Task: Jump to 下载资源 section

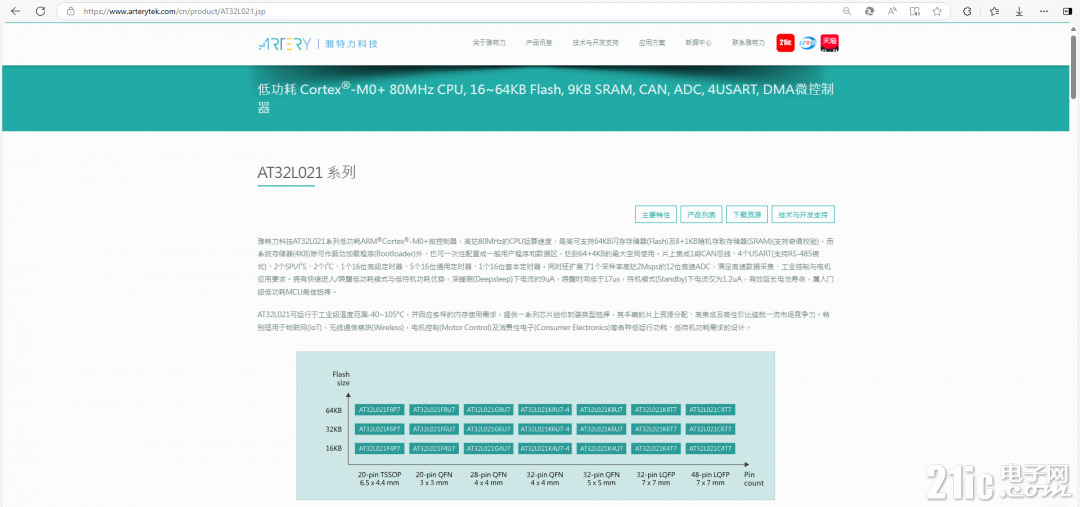Action: [747, 214]
